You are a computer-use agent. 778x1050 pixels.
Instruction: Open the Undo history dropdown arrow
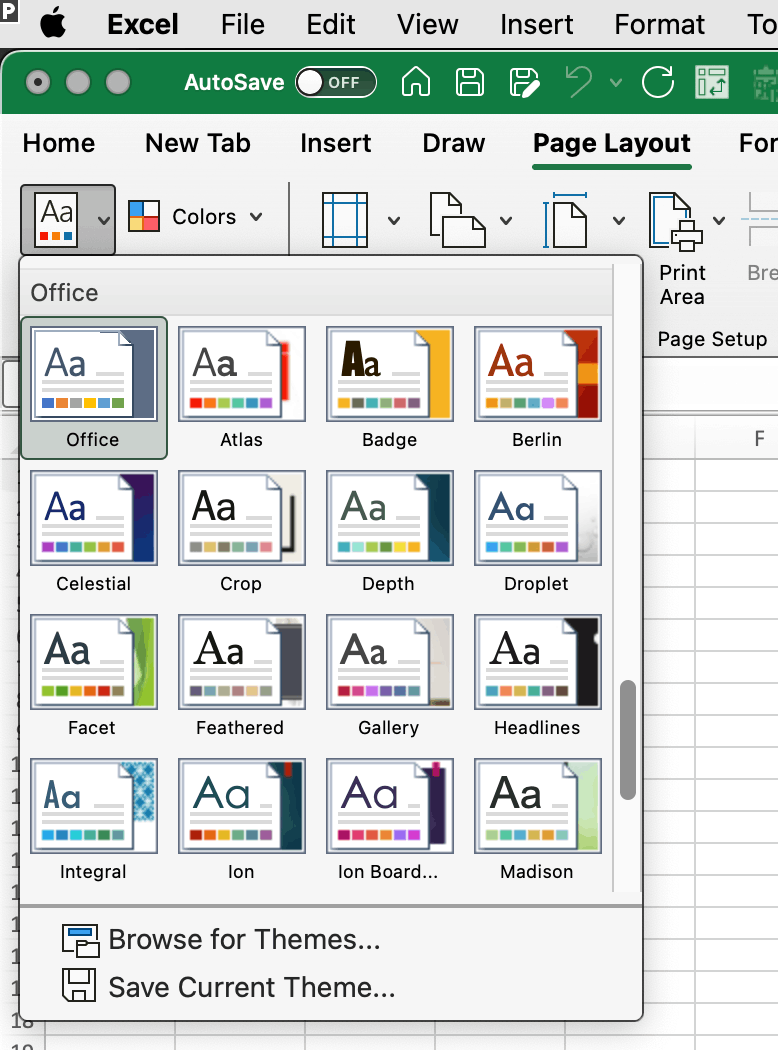(x=616, y=82)
